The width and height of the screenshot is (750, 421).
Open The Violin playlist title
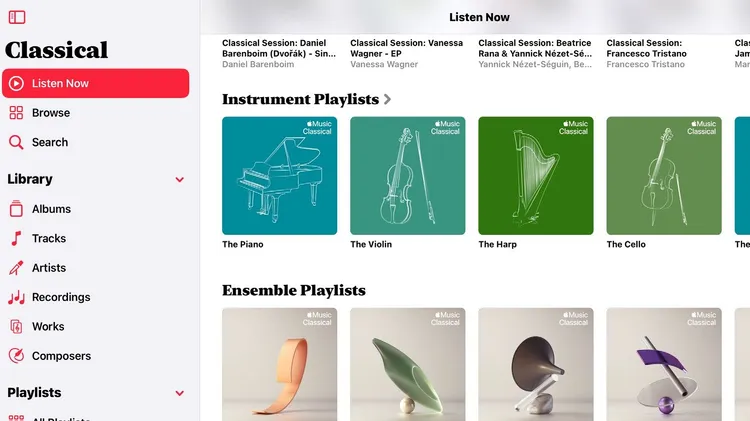click(x=371, y=244)
